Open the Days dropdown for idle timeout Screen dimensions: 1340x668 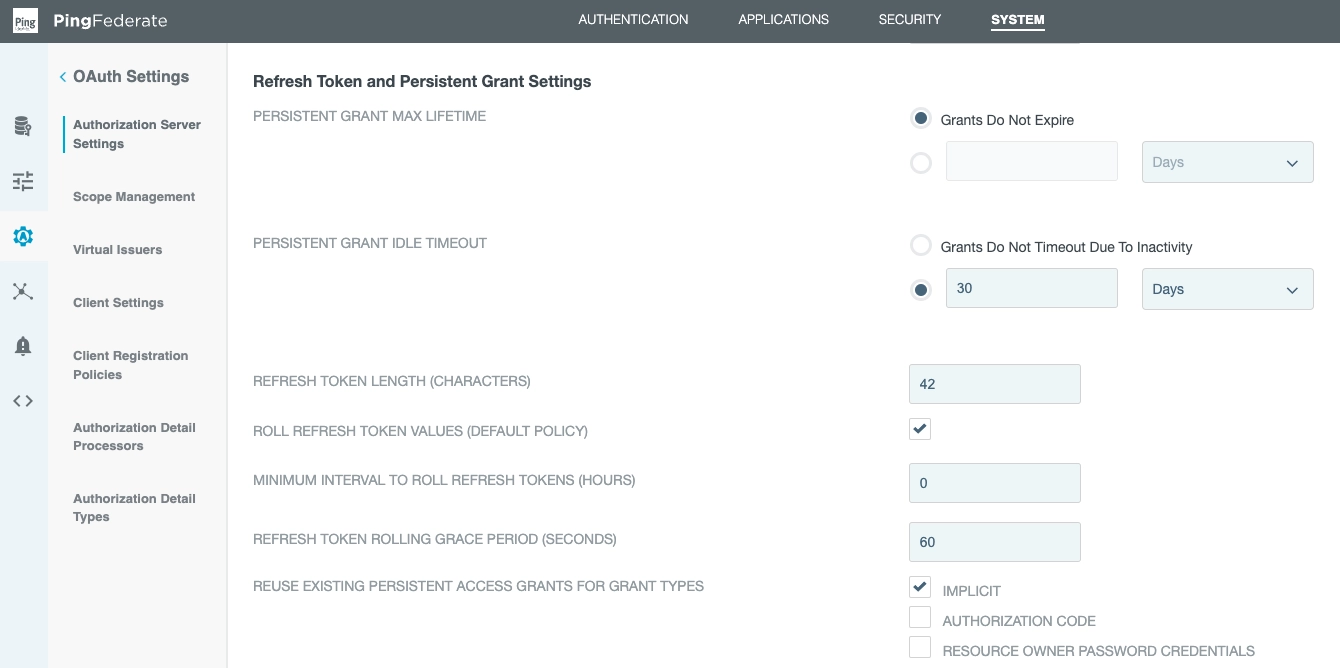[x=1228, y=289]
